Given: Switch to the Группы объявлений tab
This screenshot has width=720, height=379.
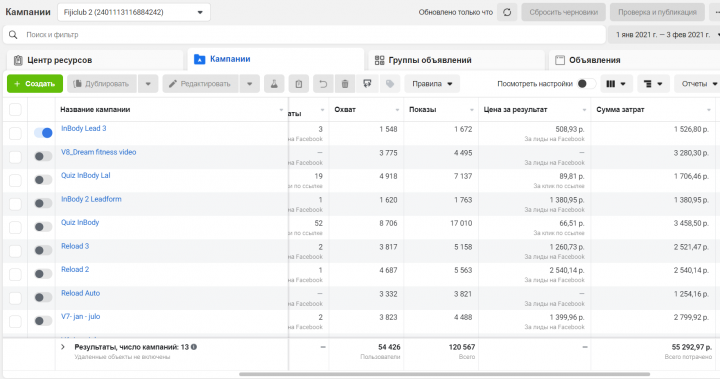Looking at the screenshot, I should (456, 60).
